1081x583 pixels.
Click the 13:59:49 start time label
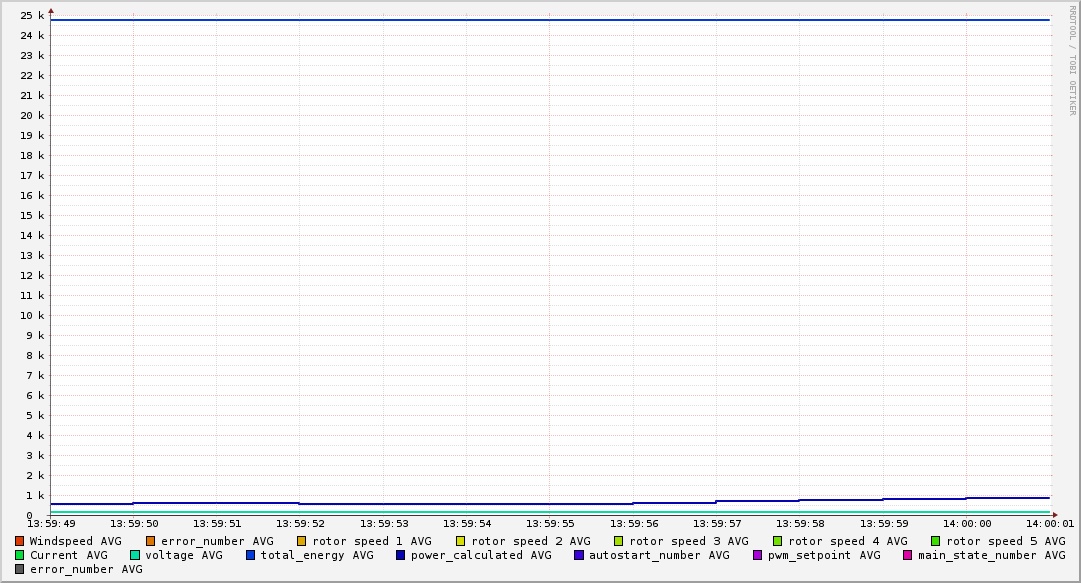point(50,523)
